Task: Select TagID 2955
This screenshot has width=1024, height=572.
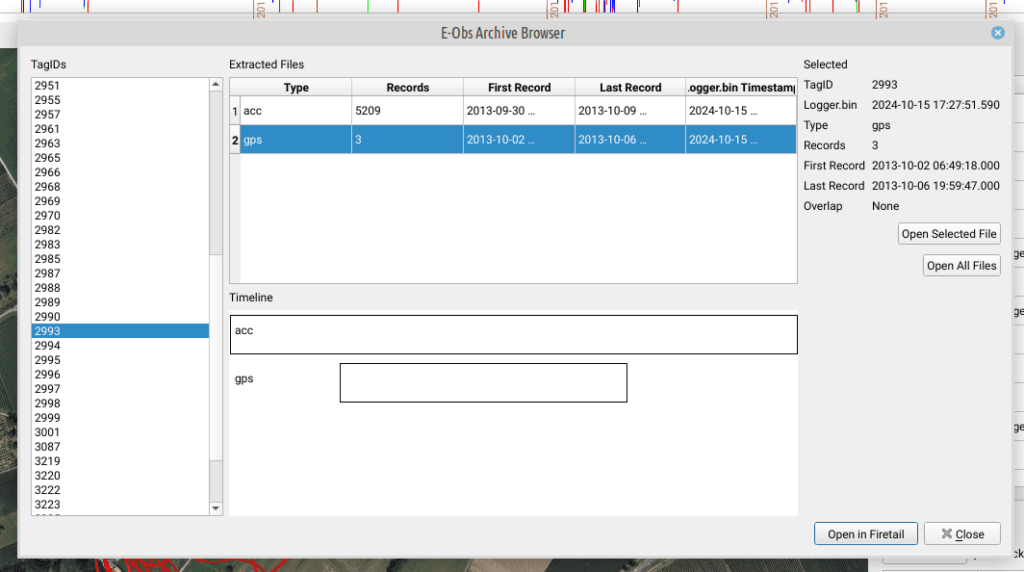Action: pyautogui.click(x=120, y=100)
